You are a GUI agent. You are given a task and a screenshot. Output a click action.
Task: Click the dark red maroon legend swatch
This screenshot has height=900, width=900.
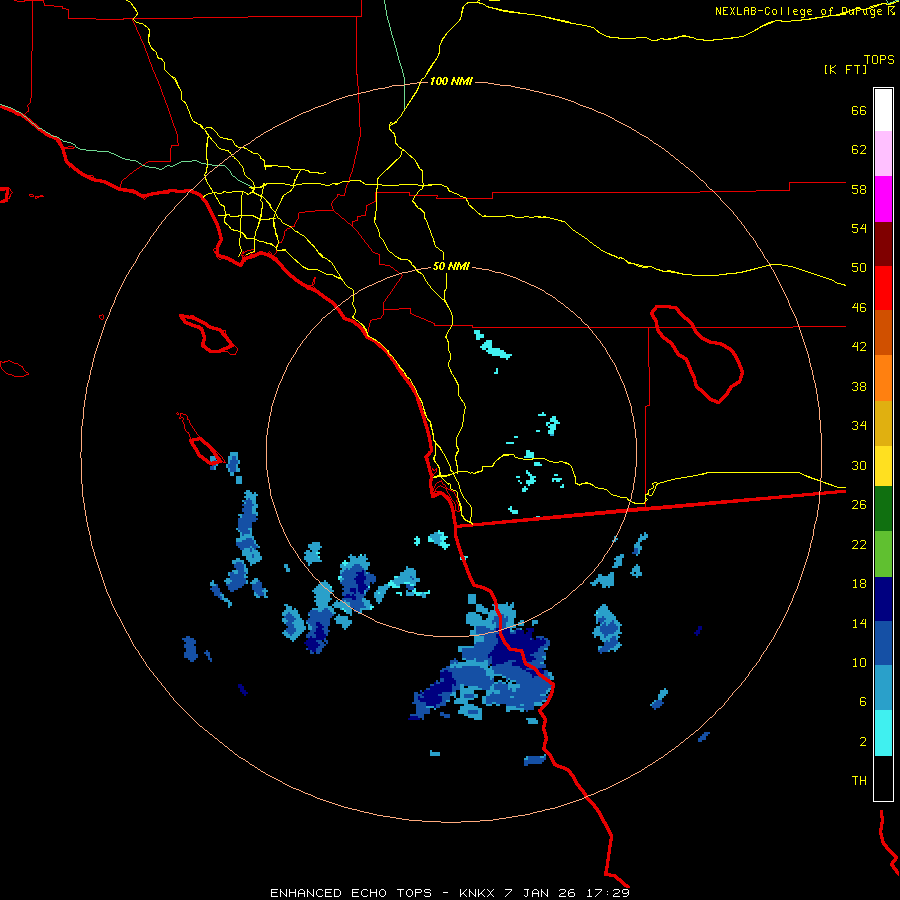tap(883, 244)
